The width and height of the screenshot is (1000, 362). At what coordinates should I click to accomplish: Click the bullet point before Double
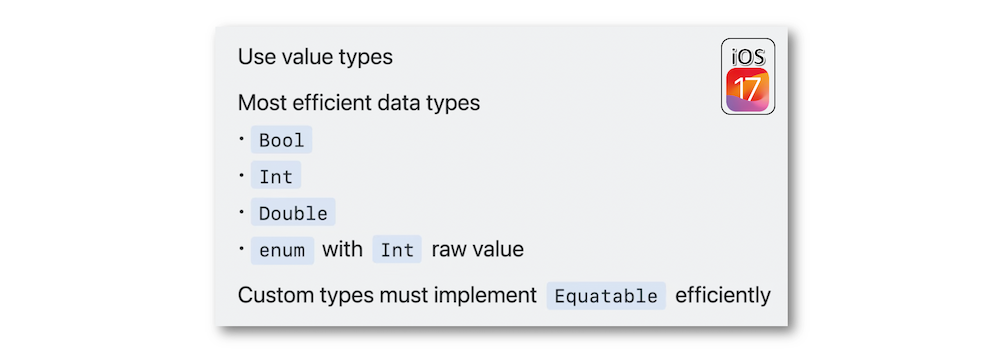[x=242, y=210]
